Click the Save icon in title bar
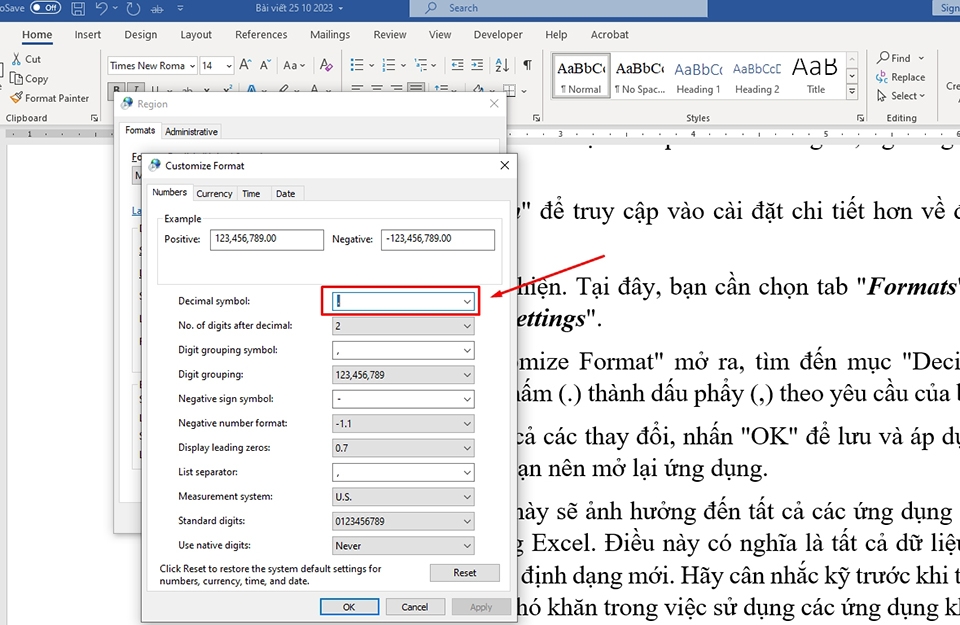The image size is (960, 625). coord(78,8)
